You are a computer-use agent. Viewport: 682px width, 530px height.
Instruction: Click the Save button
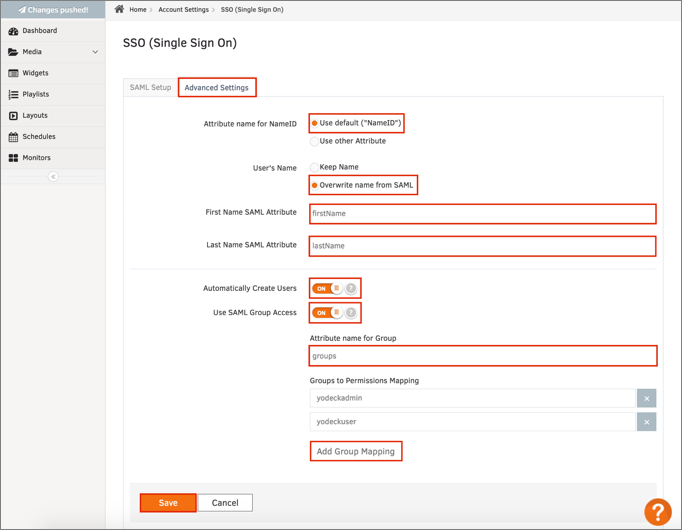(168, 503)
